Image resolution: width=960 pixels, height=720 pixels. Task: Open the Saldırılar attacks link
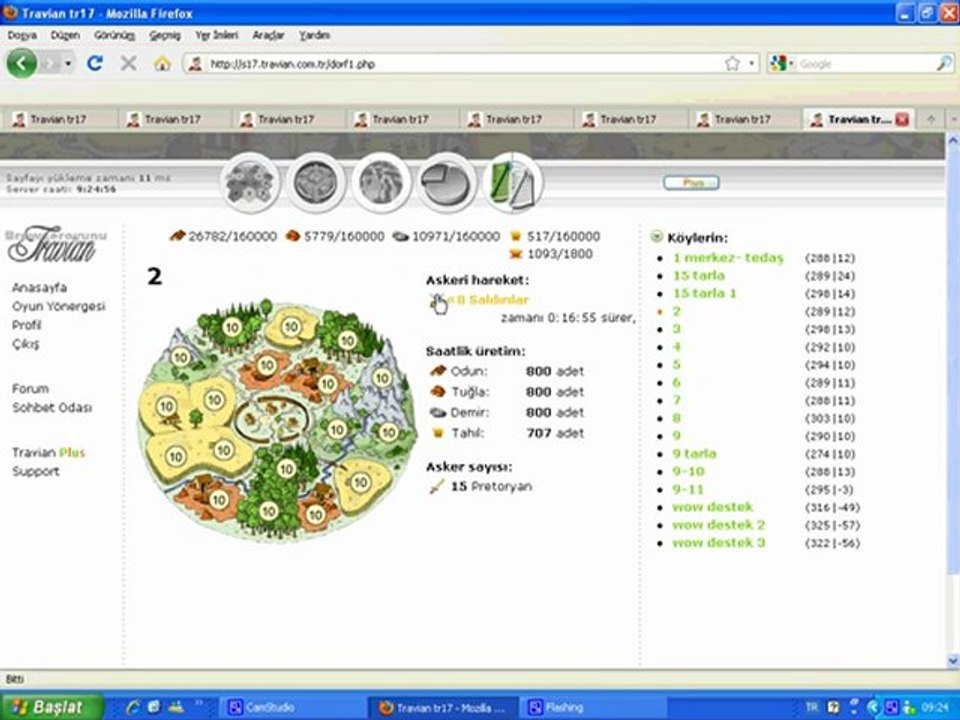coord(492,300)
